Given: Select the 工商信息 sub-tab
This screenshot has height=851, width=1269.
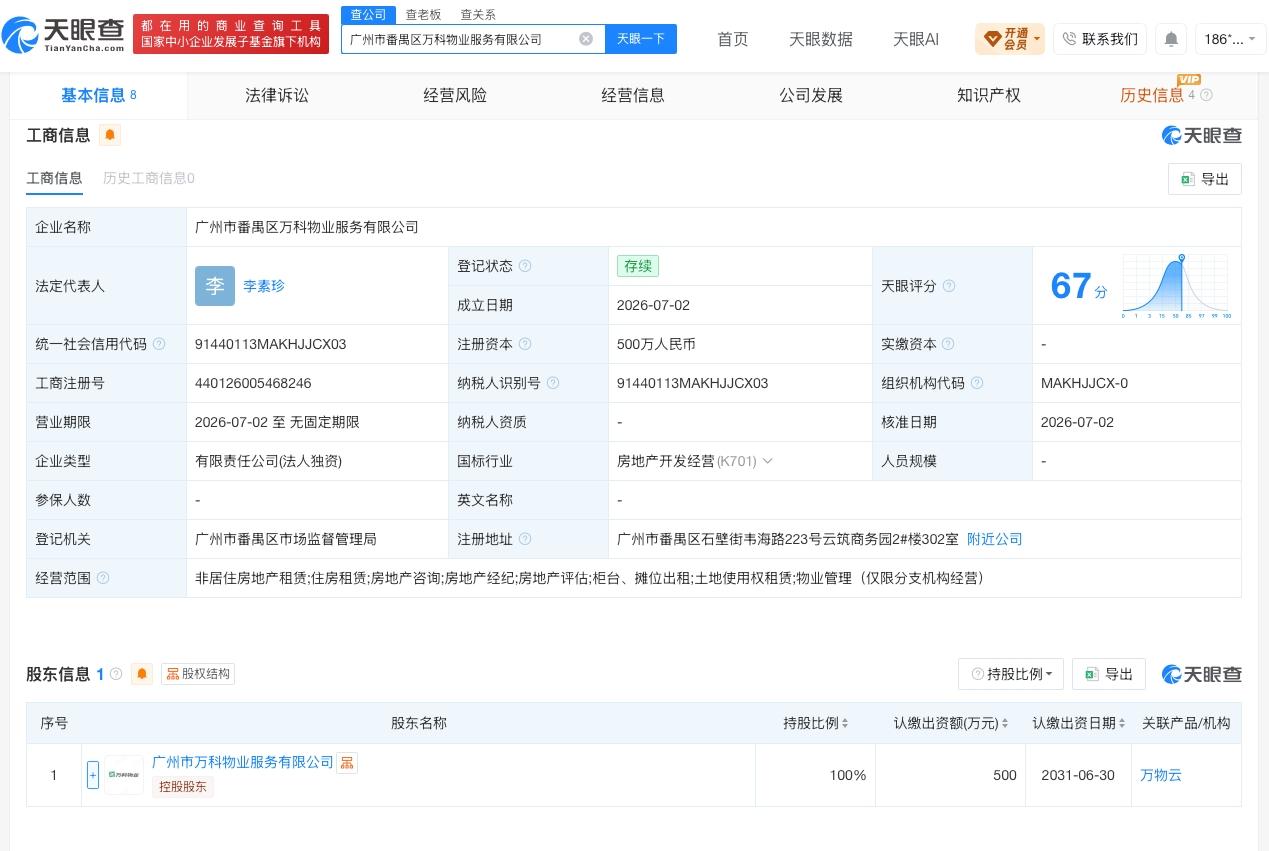Looking at the screenshot, I should (54, 178).
